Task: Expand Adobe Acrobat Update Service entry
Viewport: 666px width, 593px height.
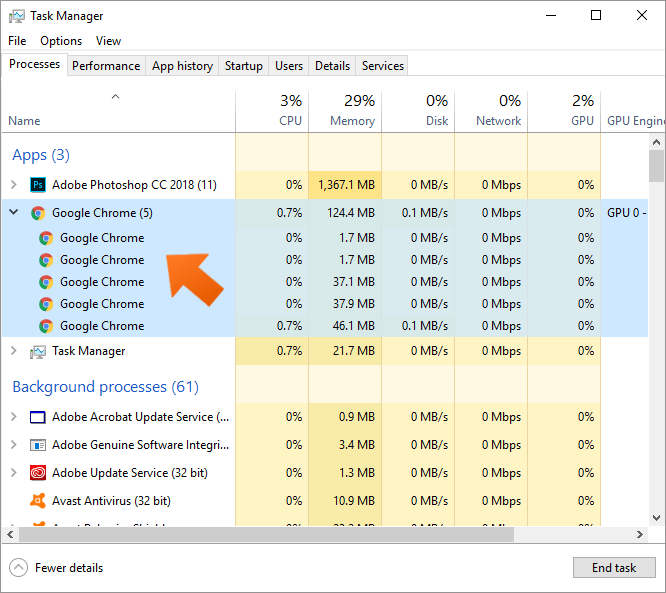Action: point(14,417)
